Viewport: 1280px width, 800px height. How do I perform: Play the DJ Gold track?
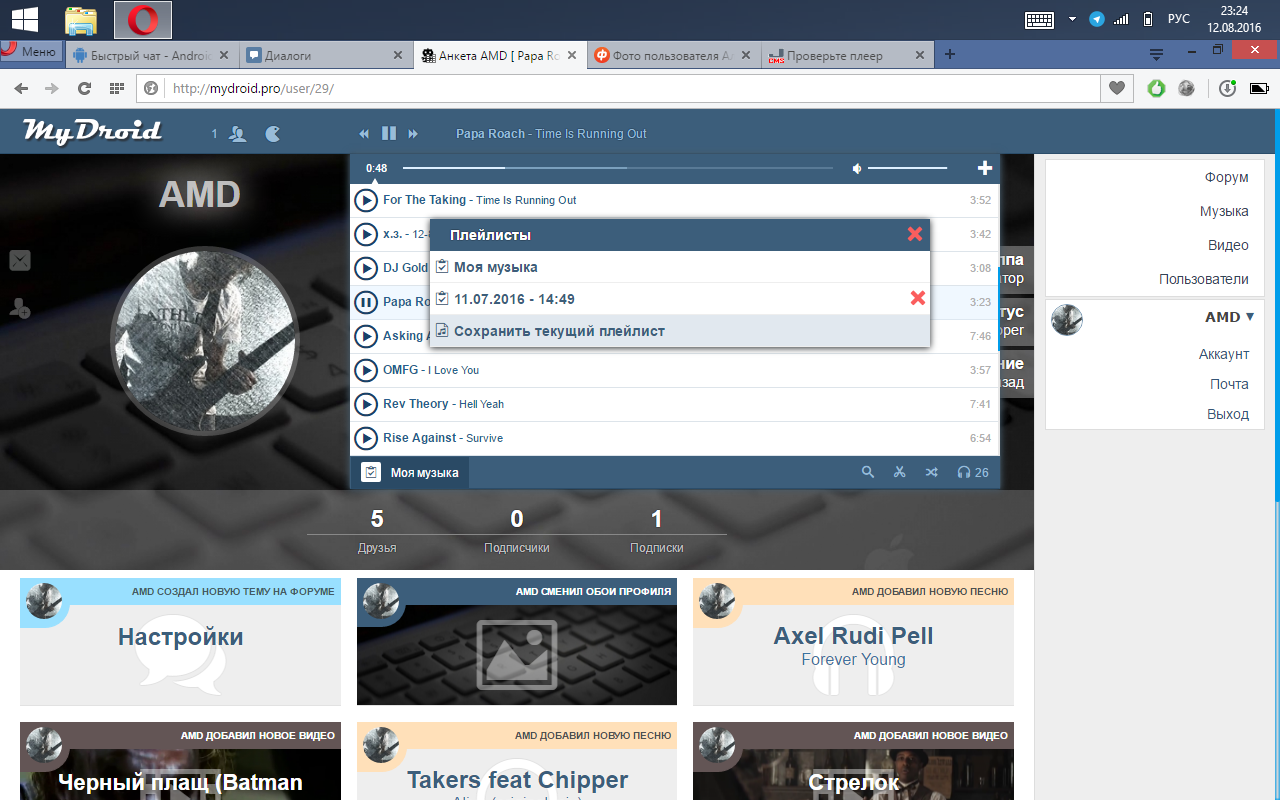pos(366,268)
